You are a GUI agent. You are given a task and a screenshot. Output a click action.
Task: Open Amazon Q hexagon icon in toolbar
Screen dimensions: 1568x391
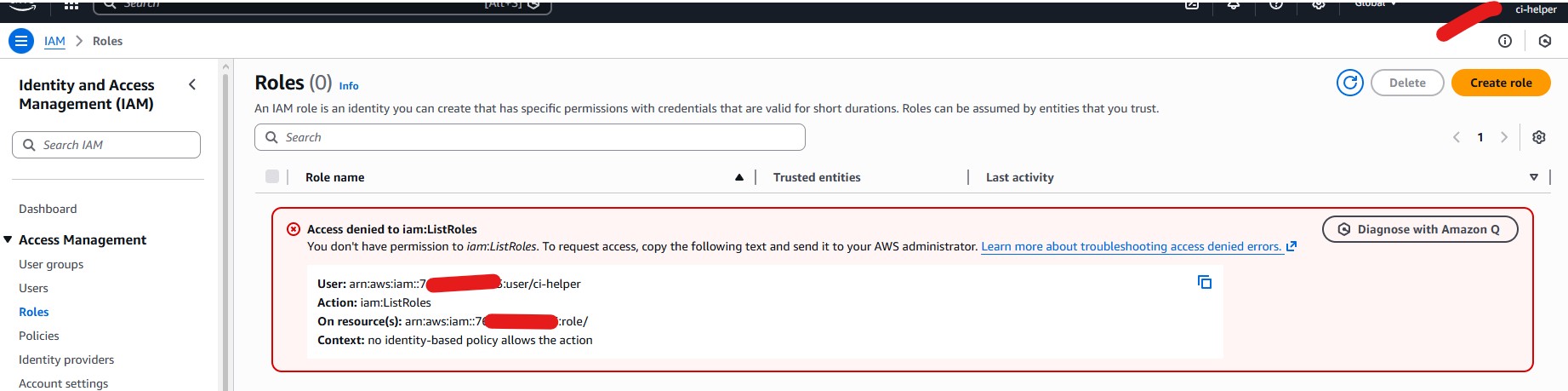[1545, 41]
